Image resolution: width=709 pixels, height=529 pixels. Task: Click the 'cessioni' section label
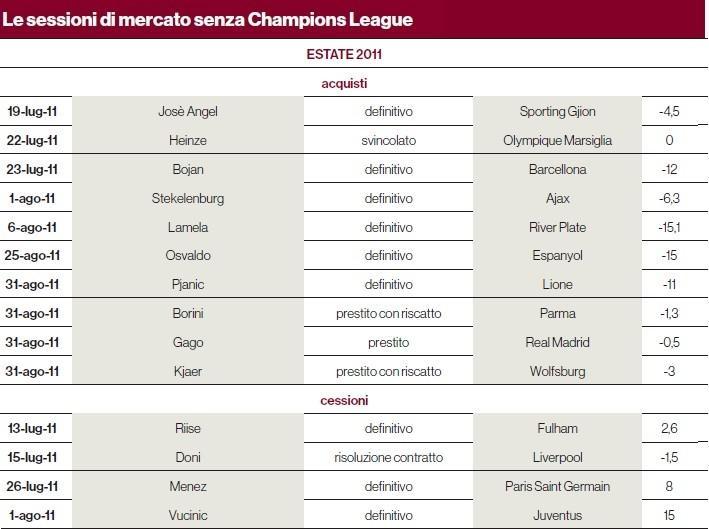pos(344,400)
